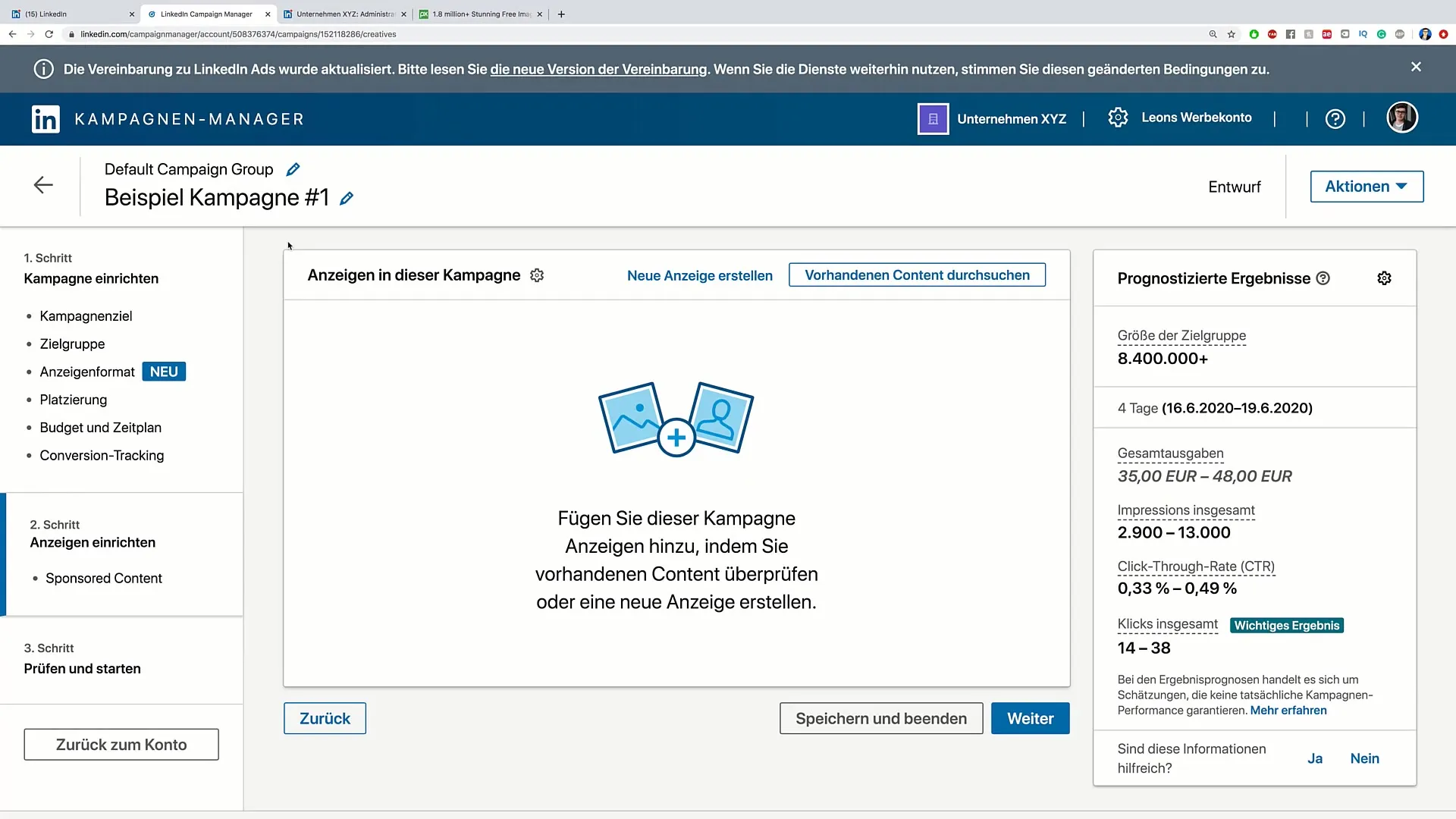Click the Größe der Zielgruppe label
The image size is (1456, 819).
[x=1181, y=336]
